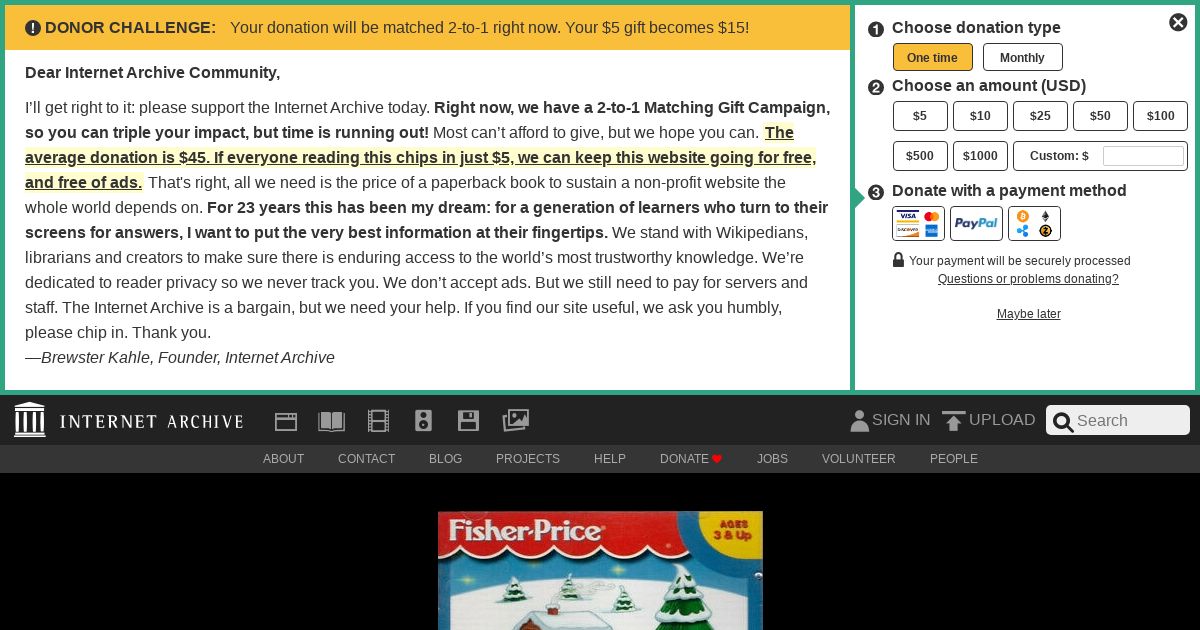This screenshot has width=1200, height=630.
Task: Open the BLOG menu item
Action: (x=445, y=459)
